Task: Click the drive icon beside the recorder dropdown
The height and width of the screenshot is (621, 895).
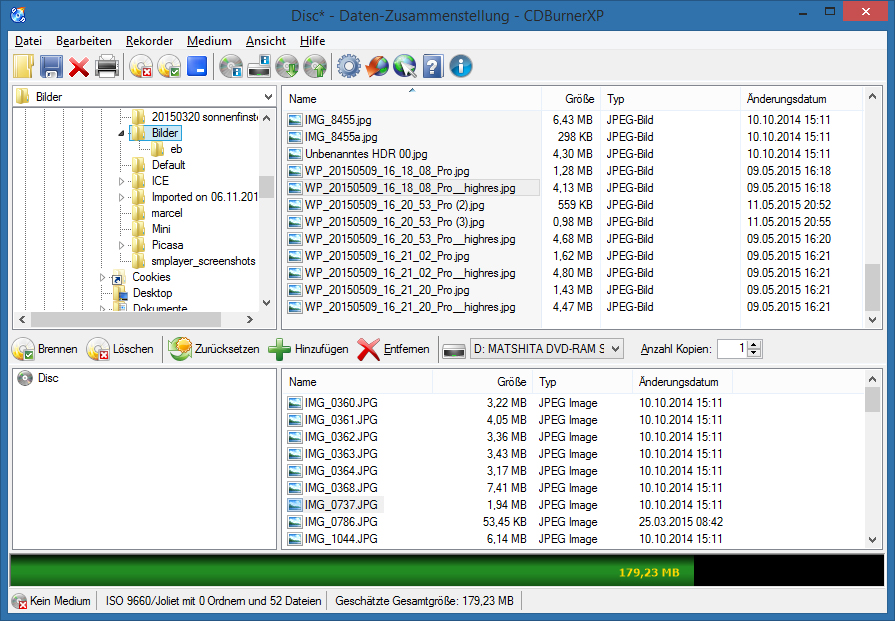Action: coord(454,349)
